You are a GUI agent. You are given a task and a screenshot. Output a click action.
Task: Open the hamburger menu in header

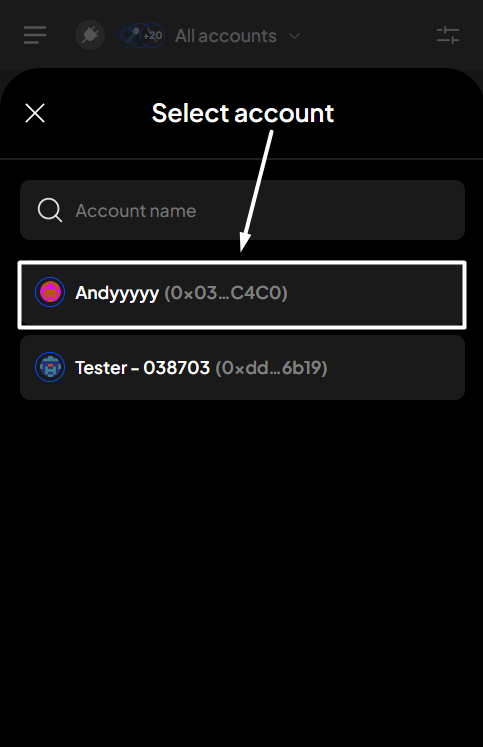(x=35, y=35)
